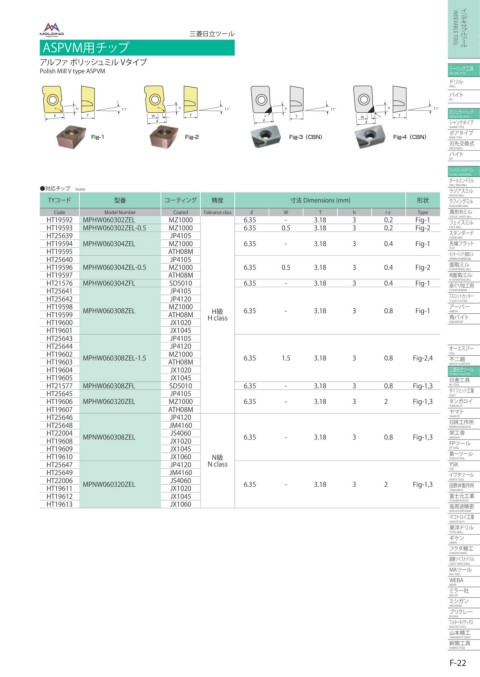Open the ギケン maker tab
This screenshot has width=480, height=677.
point(464,539)
